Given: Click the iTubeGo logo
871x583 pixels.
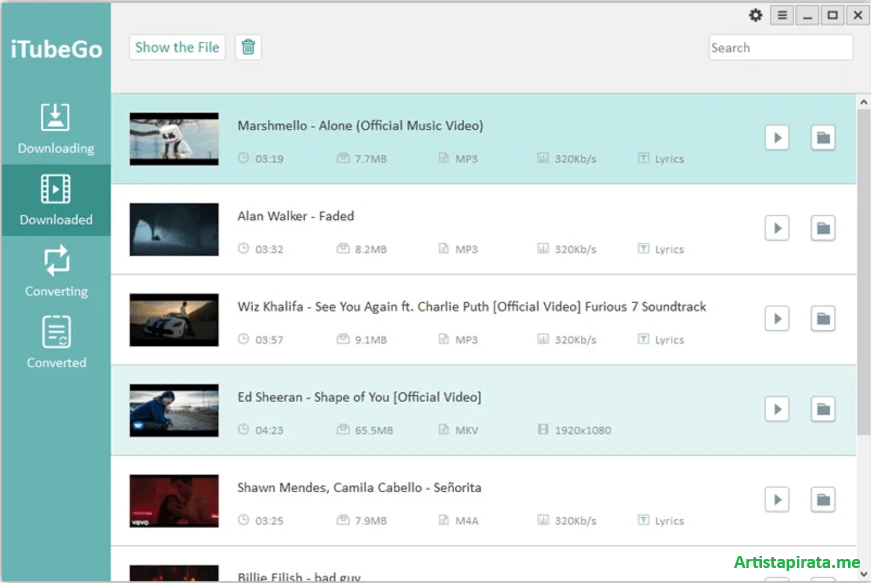Looking at the screenshot, I should click(55, 47).
